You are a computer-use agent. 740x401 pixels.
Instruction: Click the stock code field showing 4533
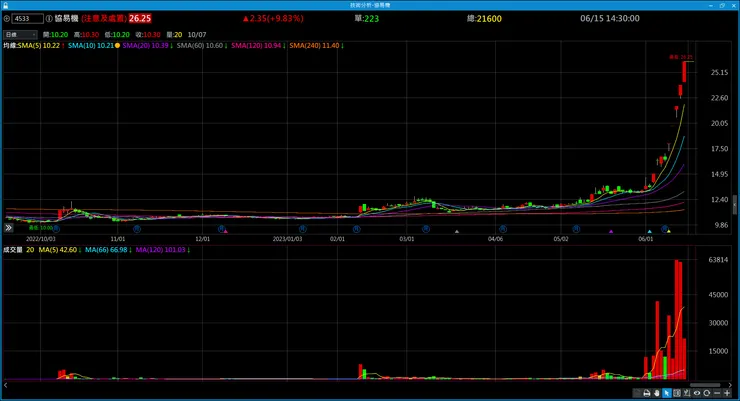click(x=27, y=18)
